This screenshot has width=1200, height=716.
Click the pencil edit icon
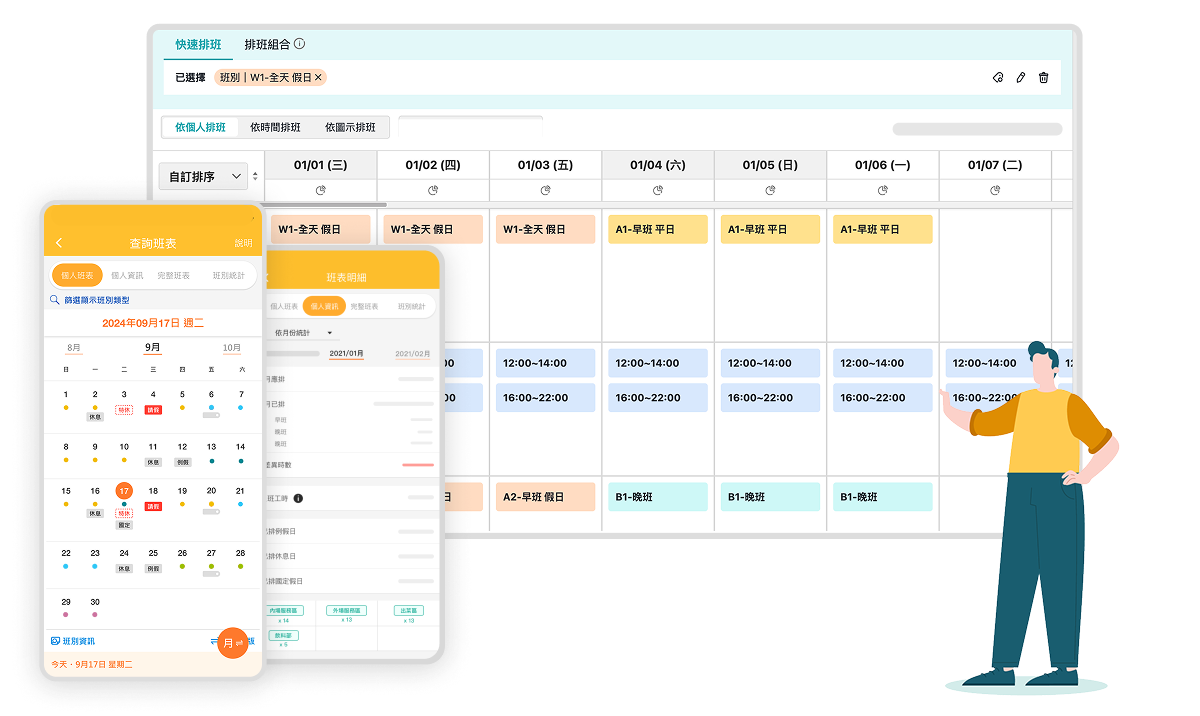(1020, 78)
